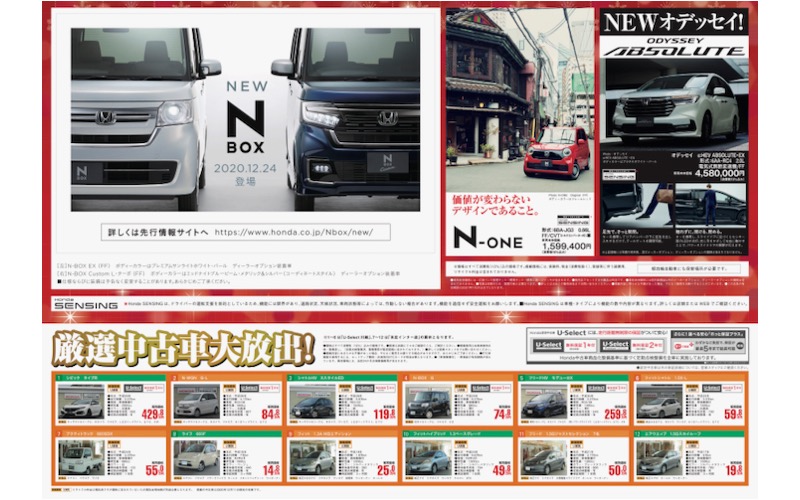Click the ODYSSEY ABSOLUTE logo
This screenshot has height=500, width=800.
coord(674,47)
